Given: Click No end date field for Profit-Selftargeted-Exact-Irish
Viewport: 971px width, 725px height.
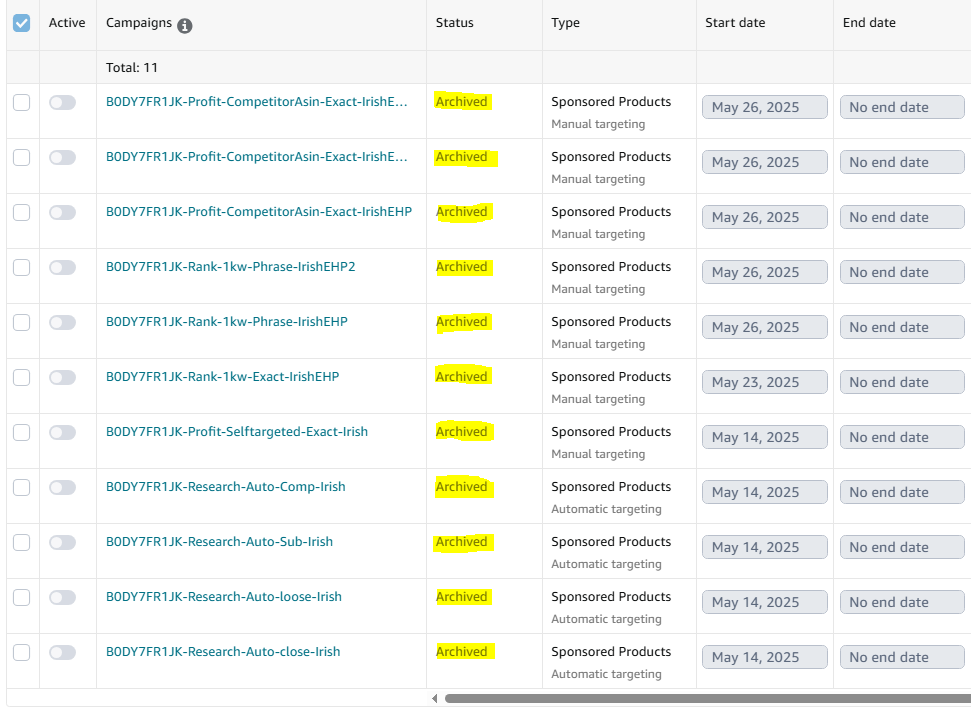Looking at the screenshot, I should coord(901,437).
